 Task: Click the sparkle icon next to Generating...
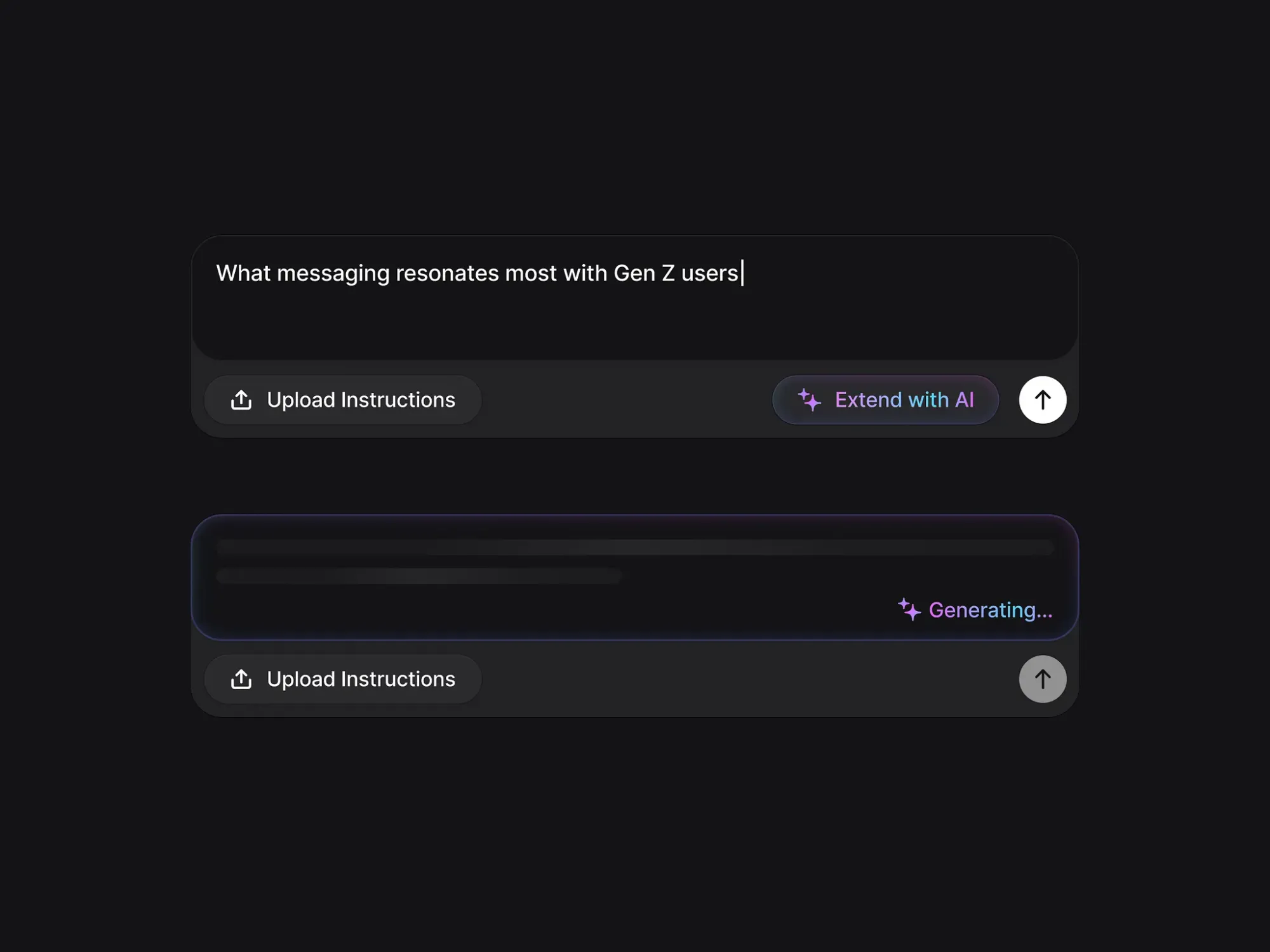[909, 609]
